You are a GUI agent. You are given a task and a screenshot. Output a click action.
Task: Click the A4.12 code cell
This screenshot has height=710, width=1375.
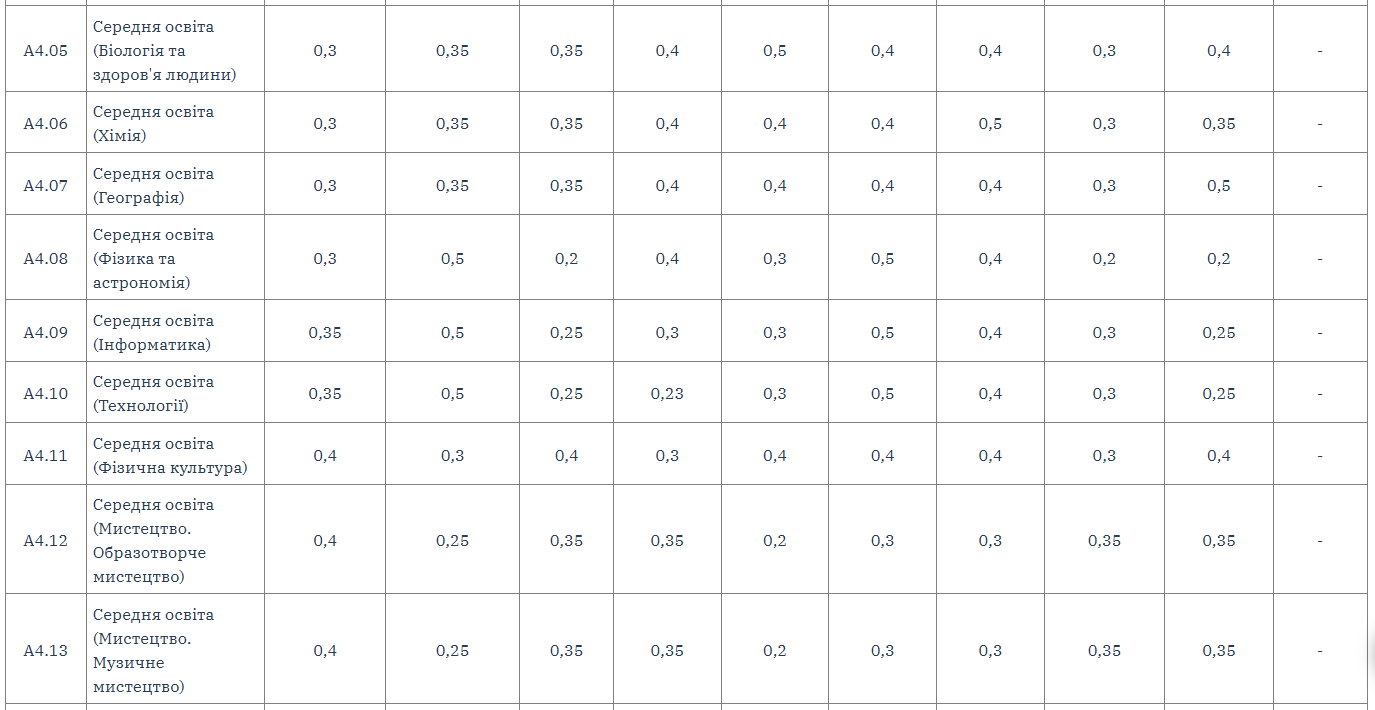[46, 540]
